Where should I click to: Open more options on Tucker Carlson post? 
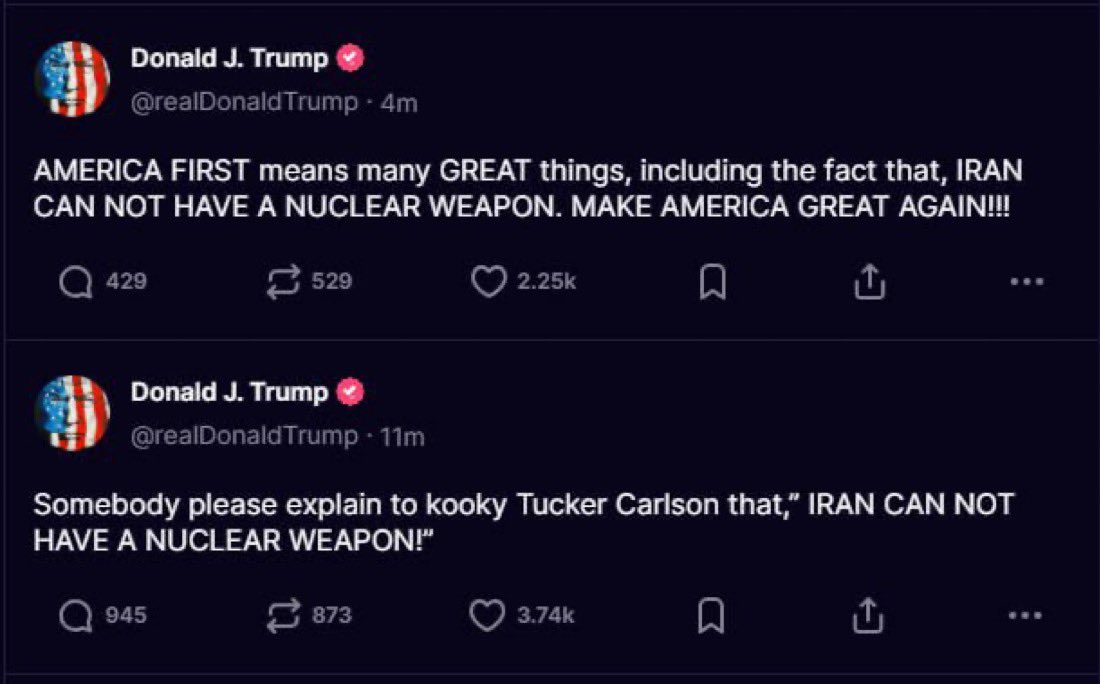pos(1026,616)
